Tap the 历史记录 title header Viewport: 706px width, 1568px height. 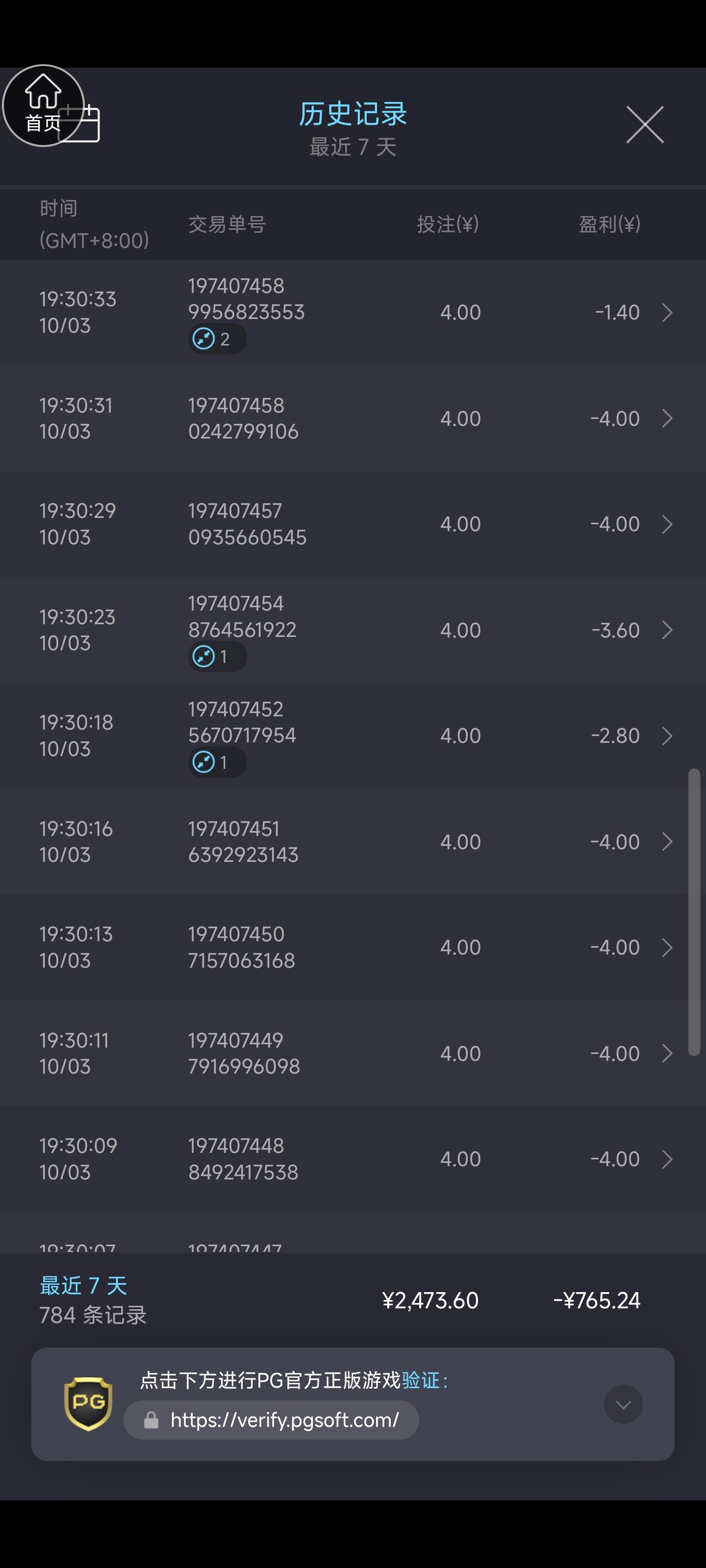click(x=353, y=114)
